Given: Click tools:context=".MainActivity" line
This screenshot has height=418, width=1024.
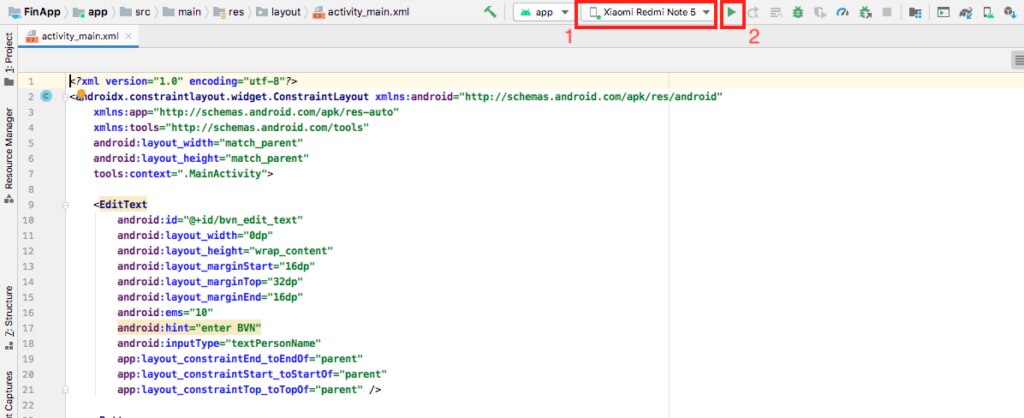Looking at the screenshot, I should [184, 174].
